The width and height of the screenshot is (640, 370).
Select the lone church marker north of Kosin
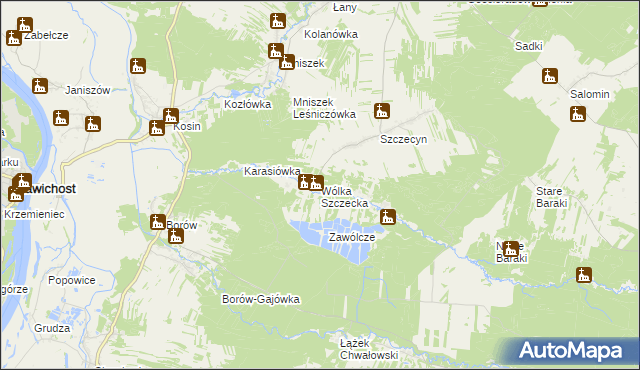138,66
